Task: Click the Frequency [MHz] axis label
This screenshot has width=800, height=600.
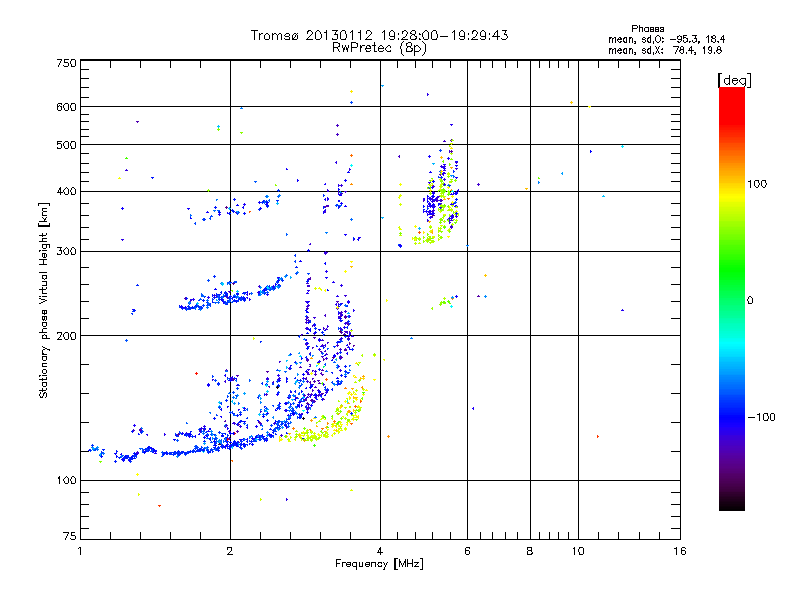Action: click(379, 564)
